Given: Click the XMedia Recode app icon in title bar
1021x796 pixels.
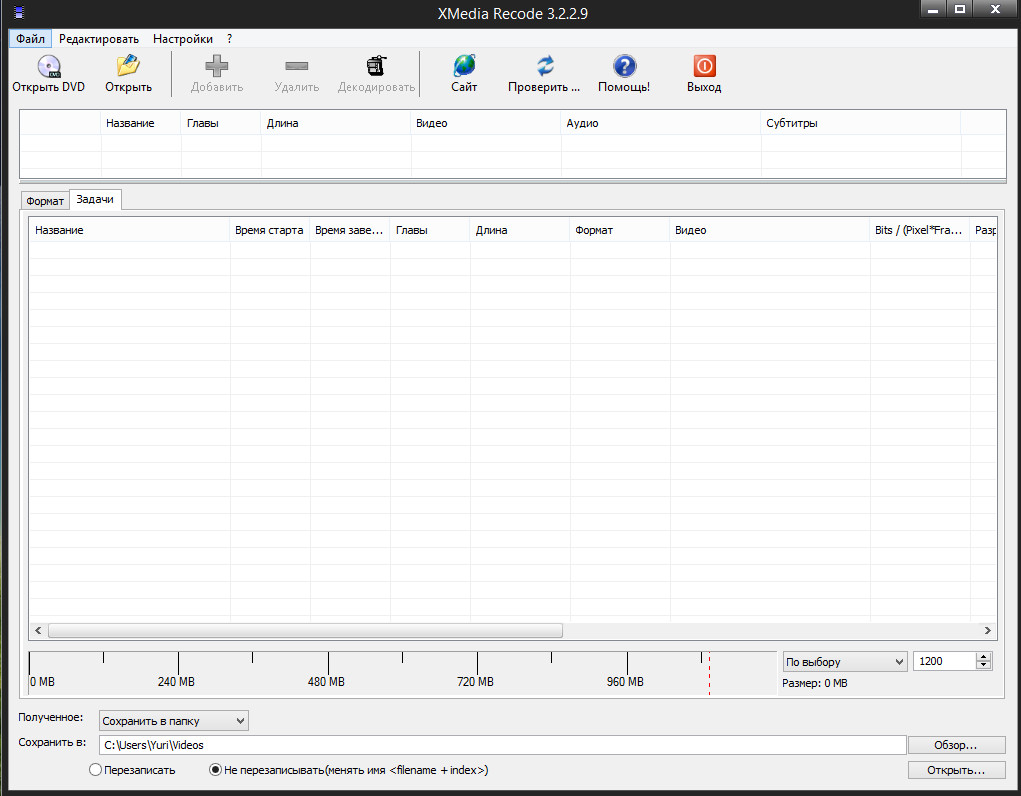Looking at the screenshot, I should click(x=19, y=12).
